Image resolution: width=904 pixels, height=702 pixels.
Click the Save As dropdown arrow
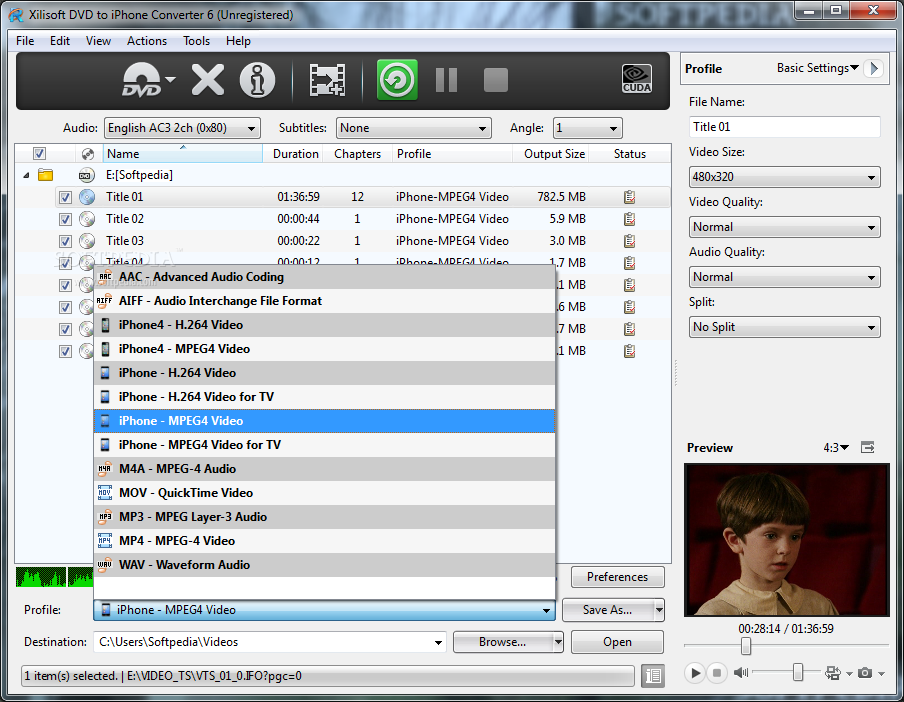(659, 610)
